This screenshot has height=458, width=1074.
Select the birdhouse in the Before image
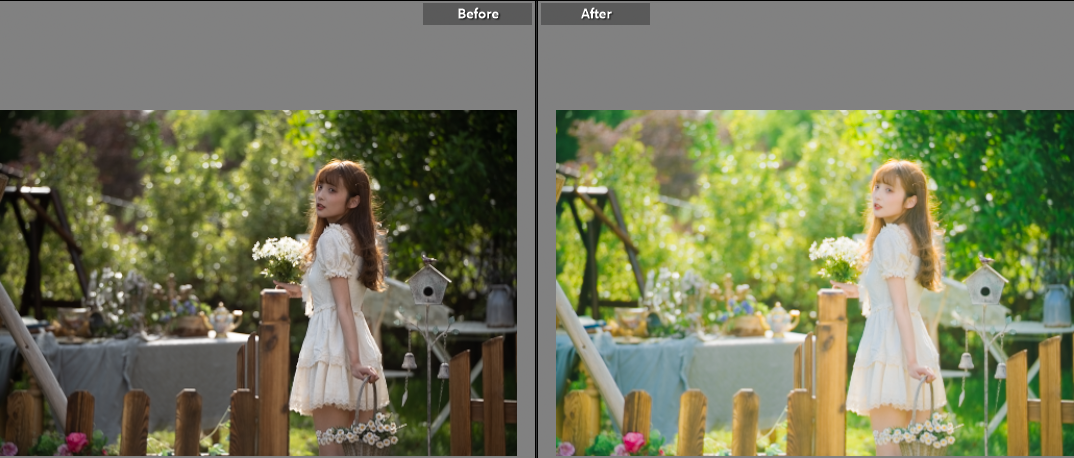tap(428, 283)
